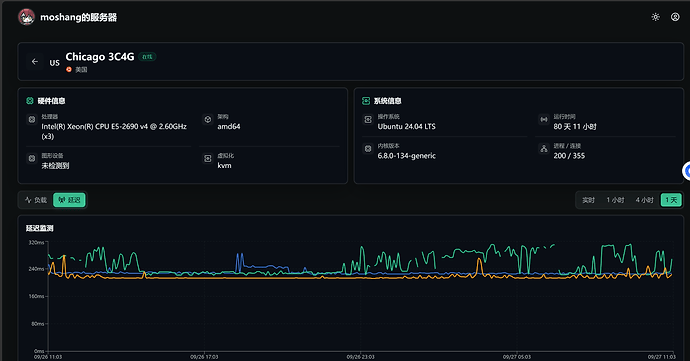Click the architecture icon beside amd64

(208, 119)
